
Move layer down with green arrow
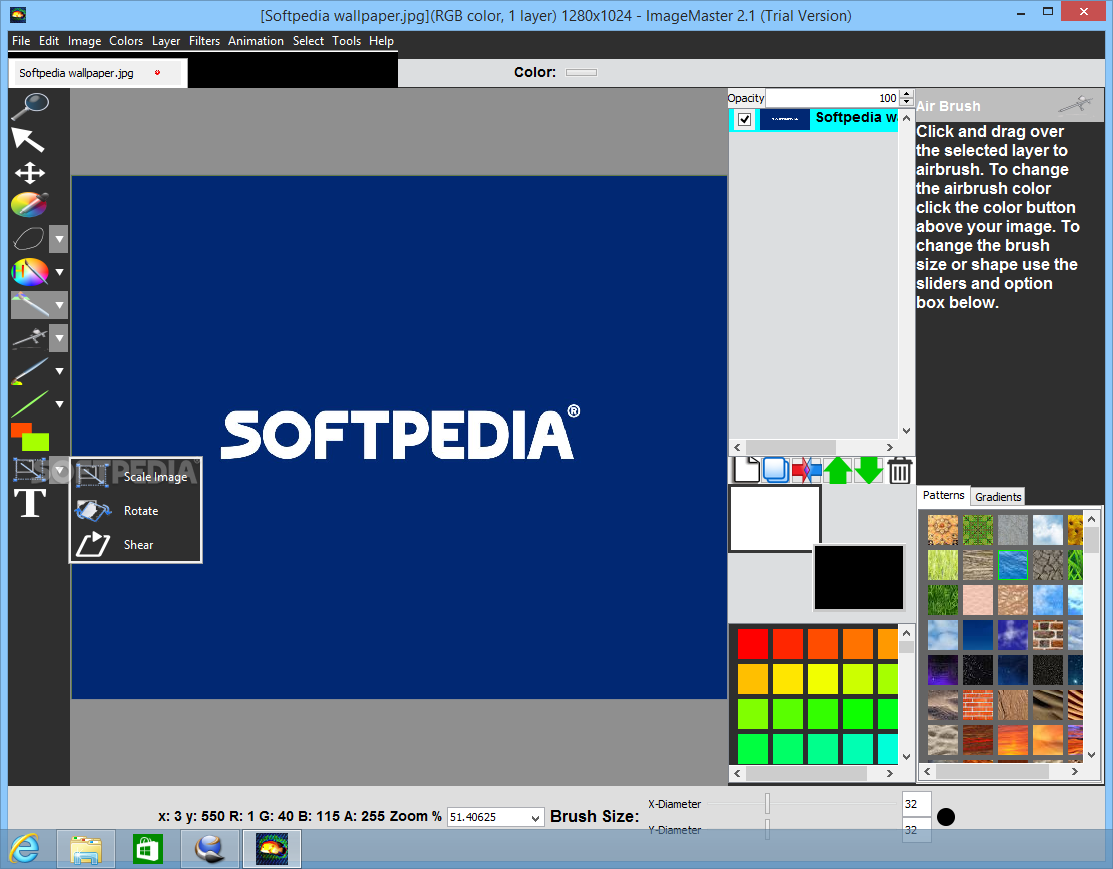point(869,470)
